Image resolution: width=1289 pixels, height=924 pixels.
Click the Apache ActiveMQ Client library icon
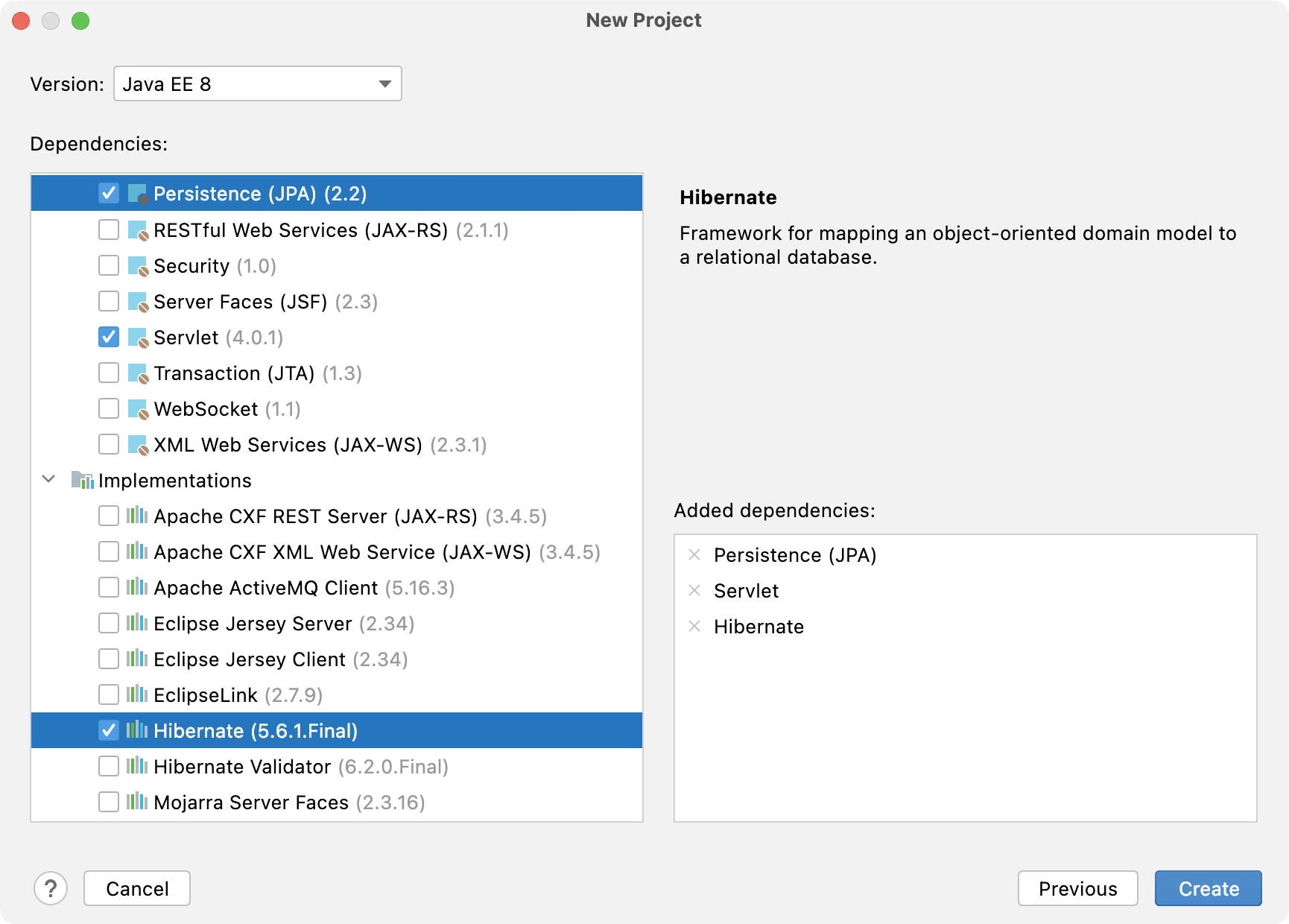[x=137, y=587]
